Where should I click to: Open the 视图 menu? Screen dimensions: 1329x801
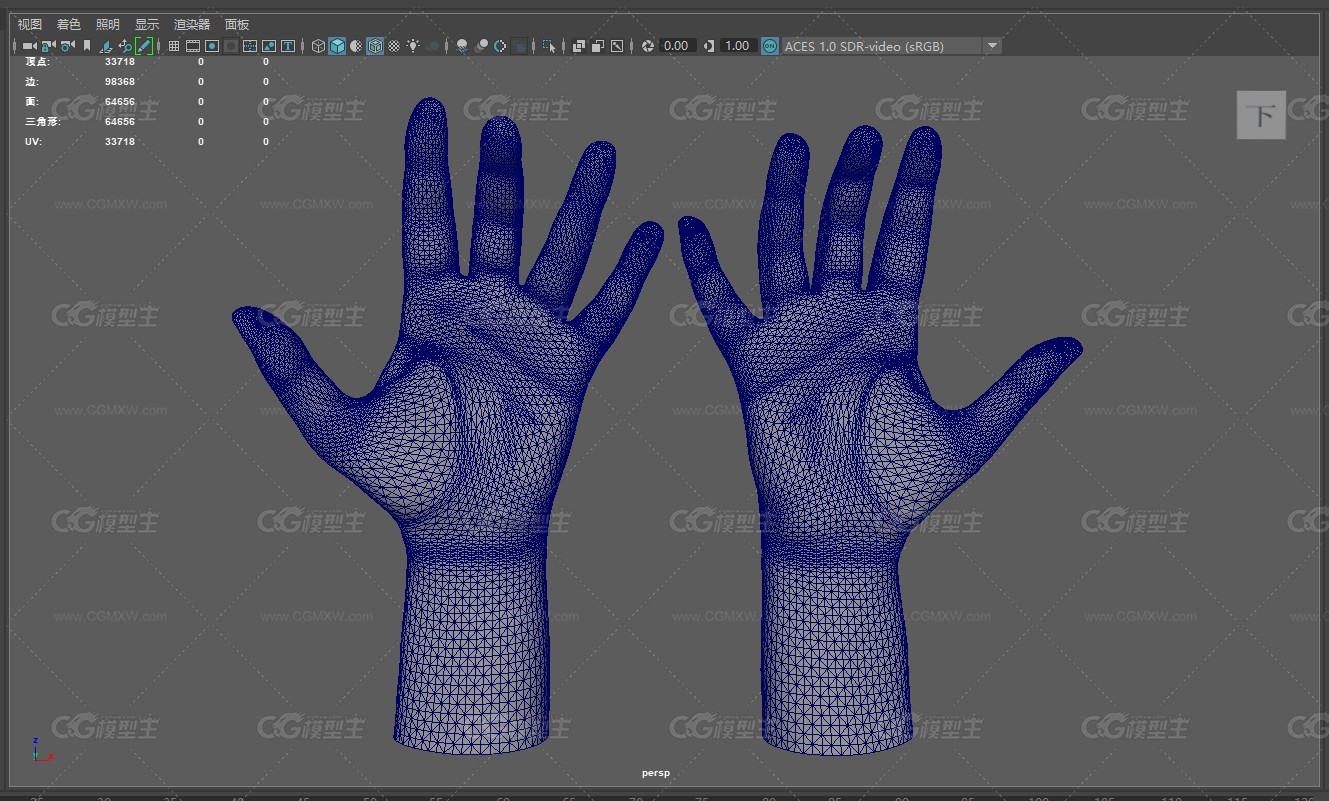[x=30, y=24]
